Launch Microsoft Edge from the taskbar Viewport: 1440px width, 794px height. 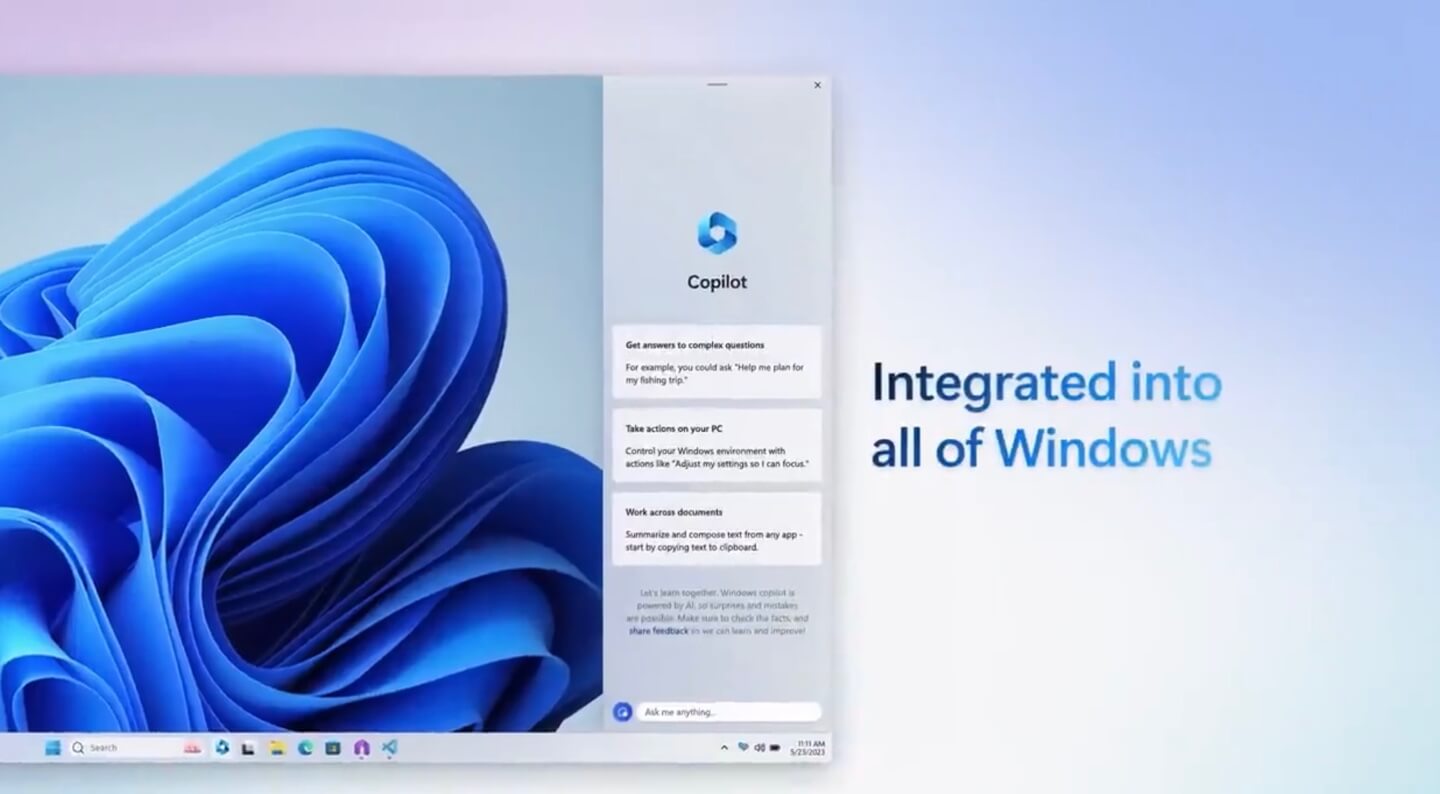click(x=305, y=747)
